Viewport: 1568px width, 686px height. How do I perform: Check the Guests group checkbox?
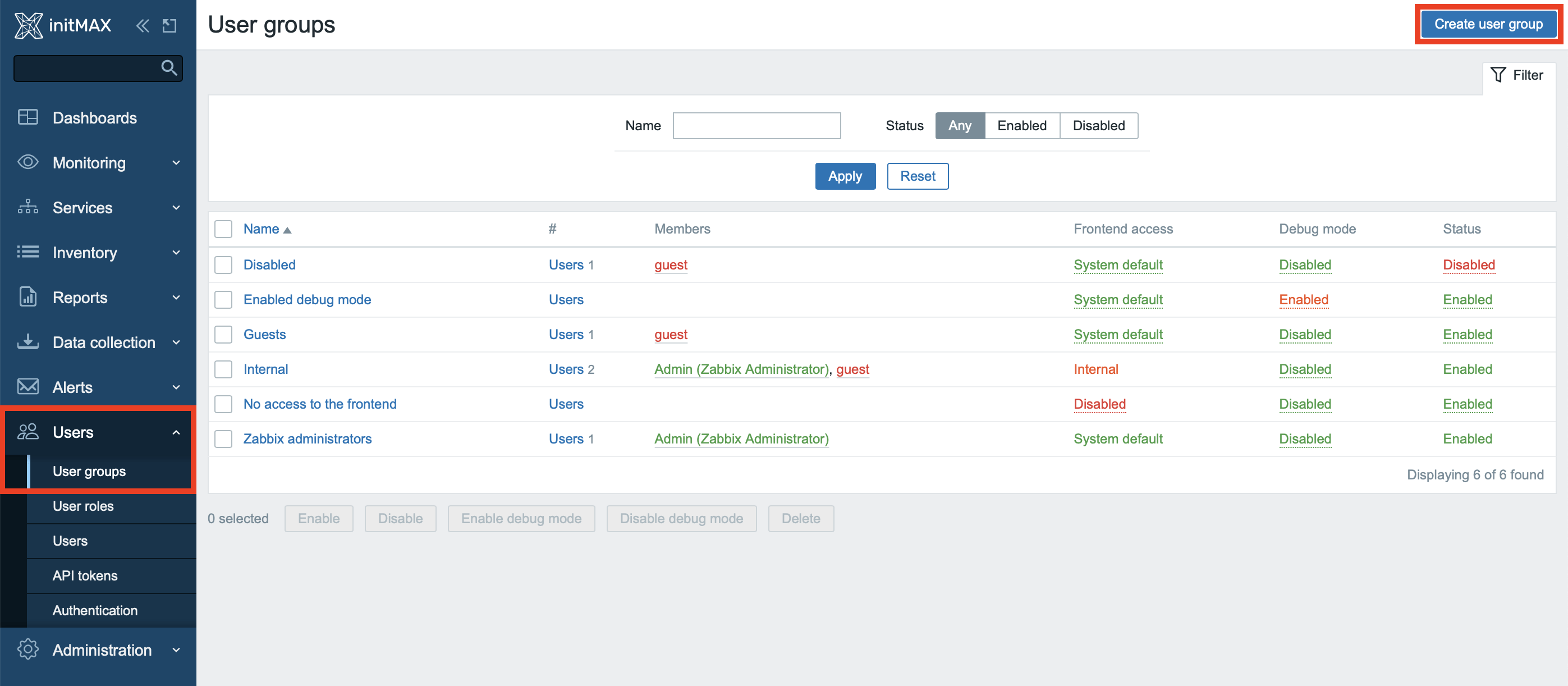tap(223, 334)
